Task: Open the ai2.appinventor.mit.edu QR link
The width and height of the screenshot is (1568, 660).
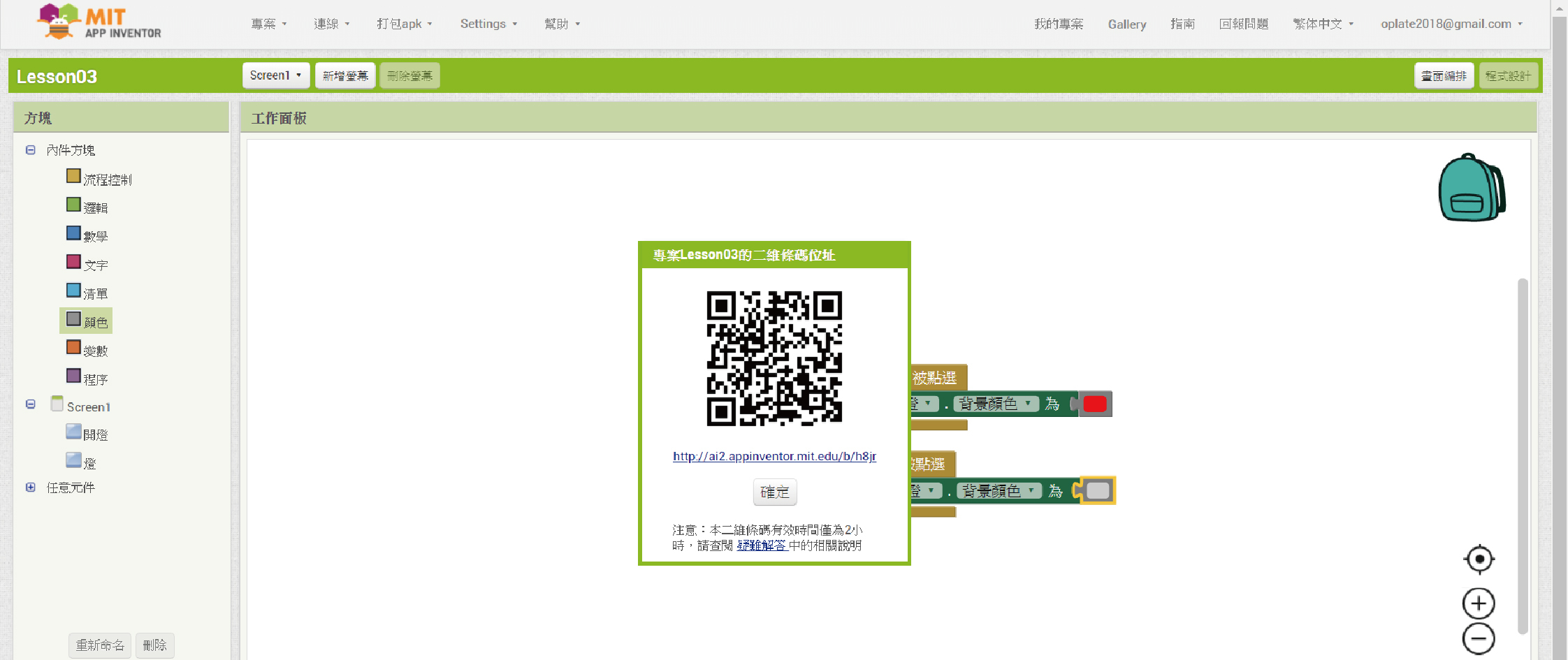Action: pos(774,456)
